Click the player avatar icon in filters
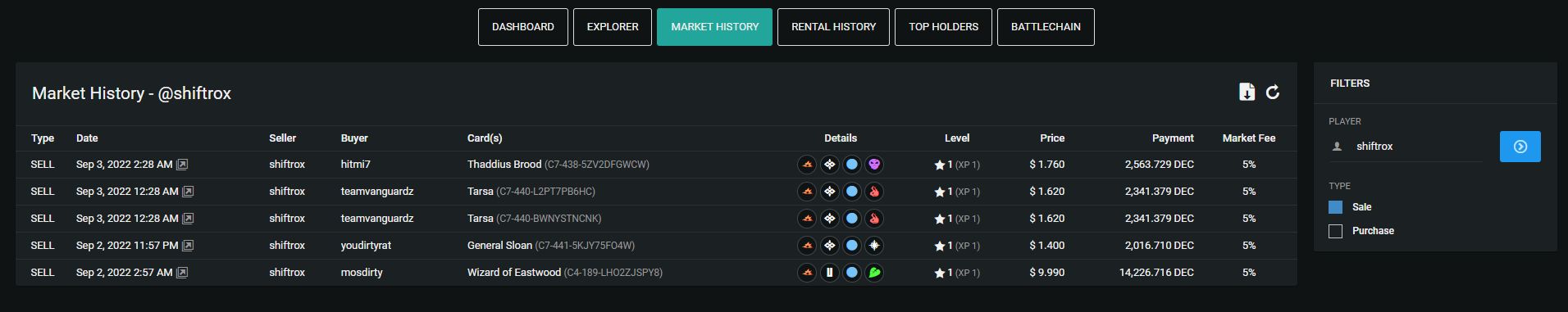Image resolution: width=1568 pixels, height=312 pixels. [x=1337, y=147]
